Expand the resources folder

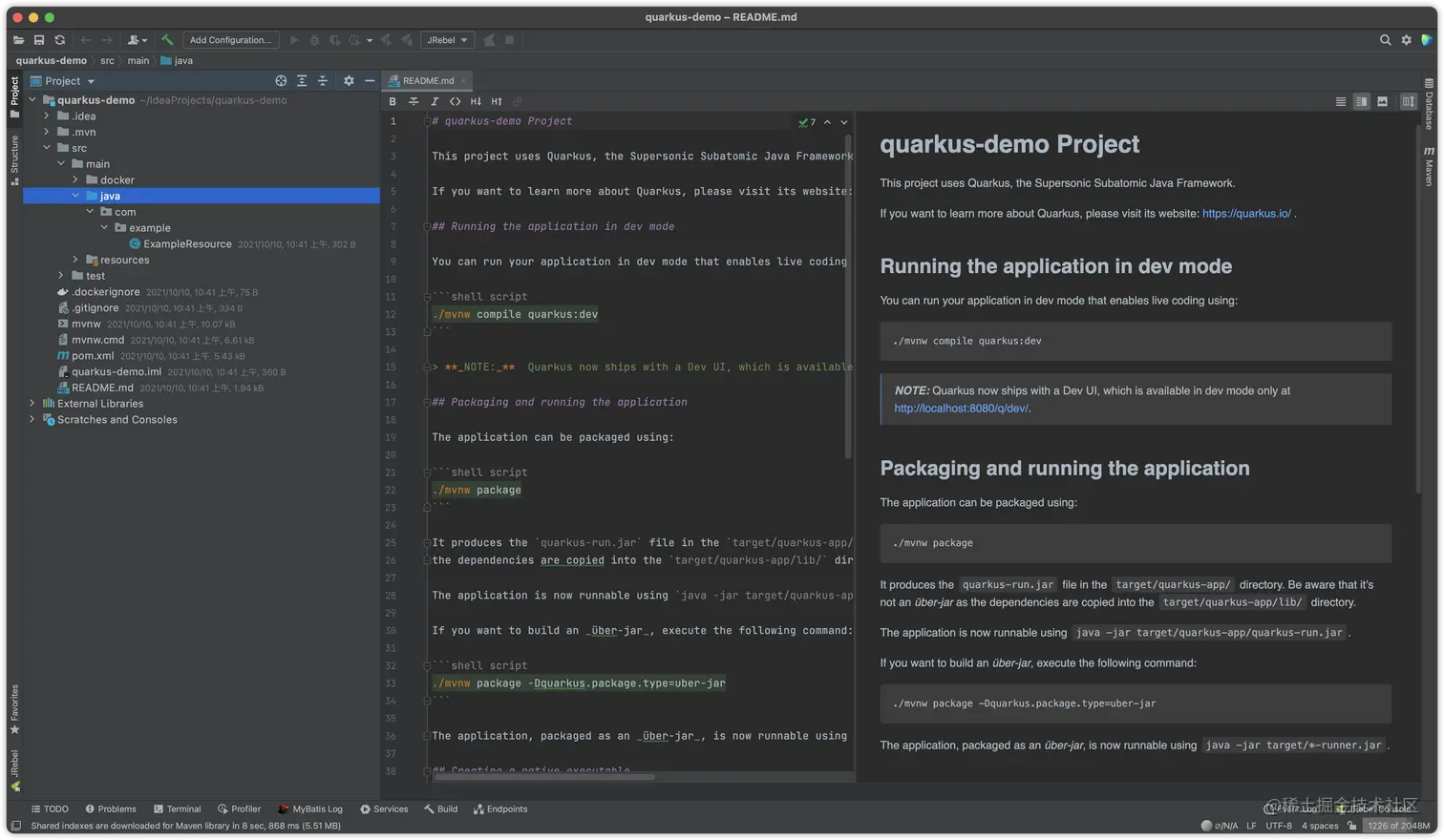[75, 260]
